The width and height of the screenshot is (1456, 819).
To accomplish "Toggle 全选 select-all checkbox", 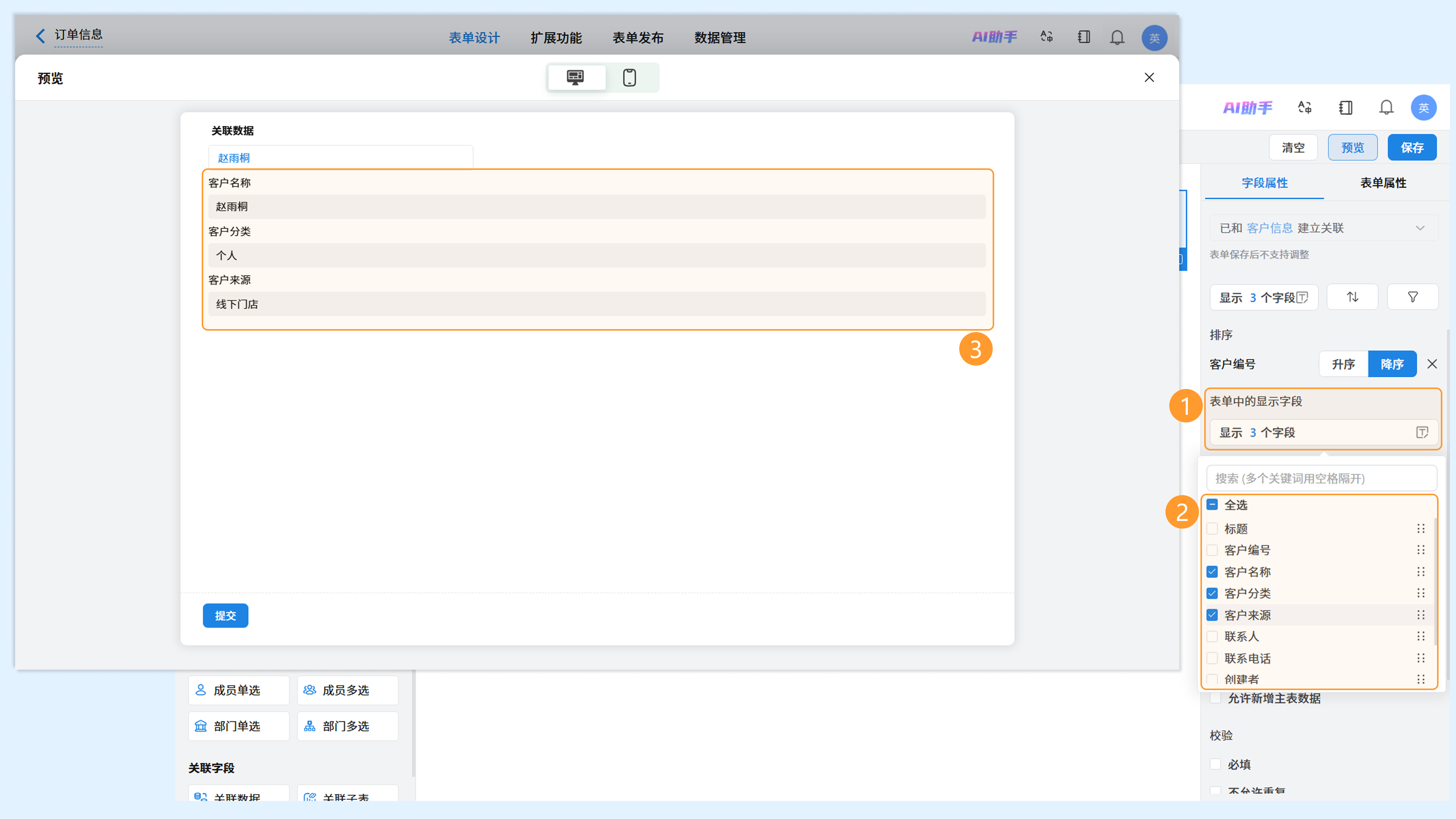I will pyautogui.click(x=1212, y=504).
